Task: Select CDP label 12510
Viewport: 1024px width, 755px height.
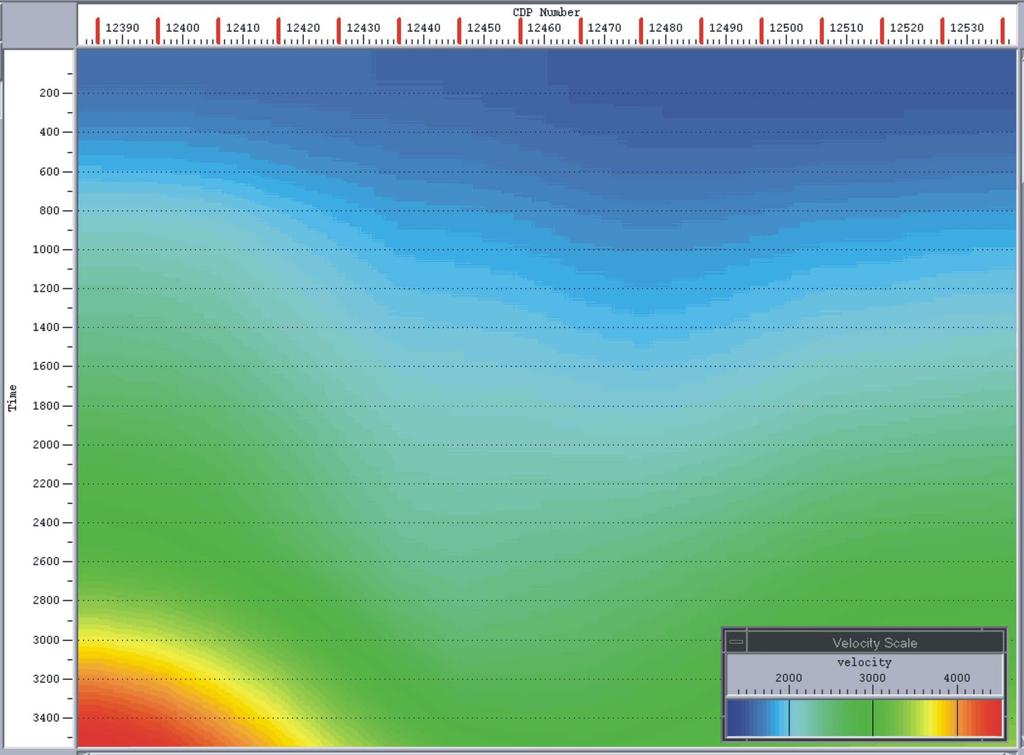Action: click(x=846, y=27)
